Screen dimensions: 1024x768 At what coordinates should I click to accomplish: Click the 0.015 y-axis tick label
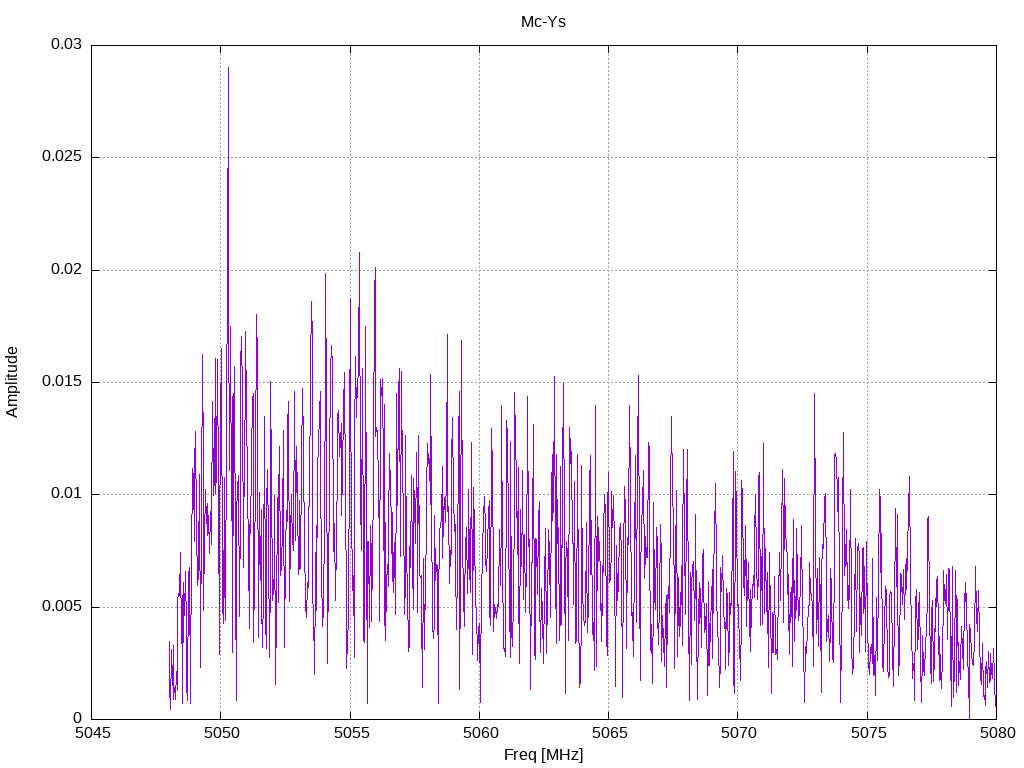62,381
